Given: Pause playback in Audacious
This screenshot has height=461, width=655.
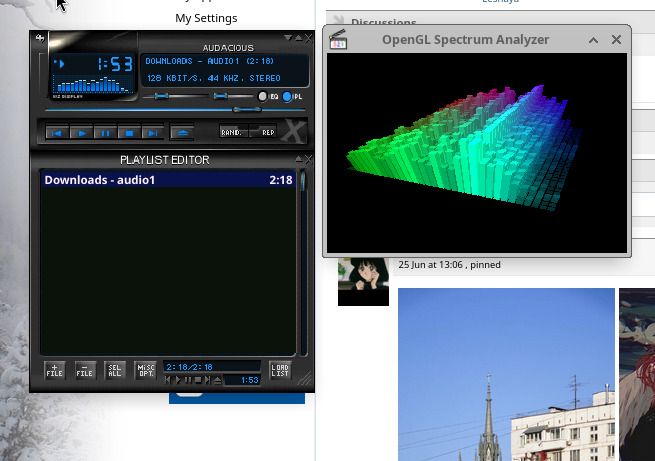Looking at the screenshot, I should coord(105,132).
